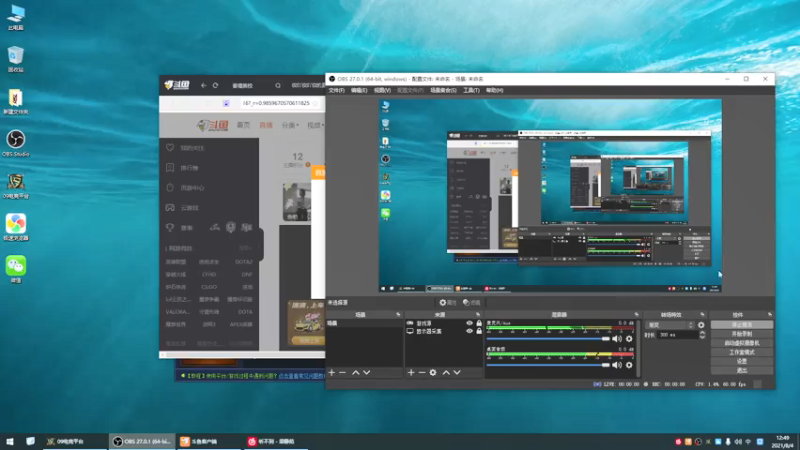This screenshot has height=450, width=800.
Task: Open the 工具(T) menu in OBS
Action: [471, 90]
